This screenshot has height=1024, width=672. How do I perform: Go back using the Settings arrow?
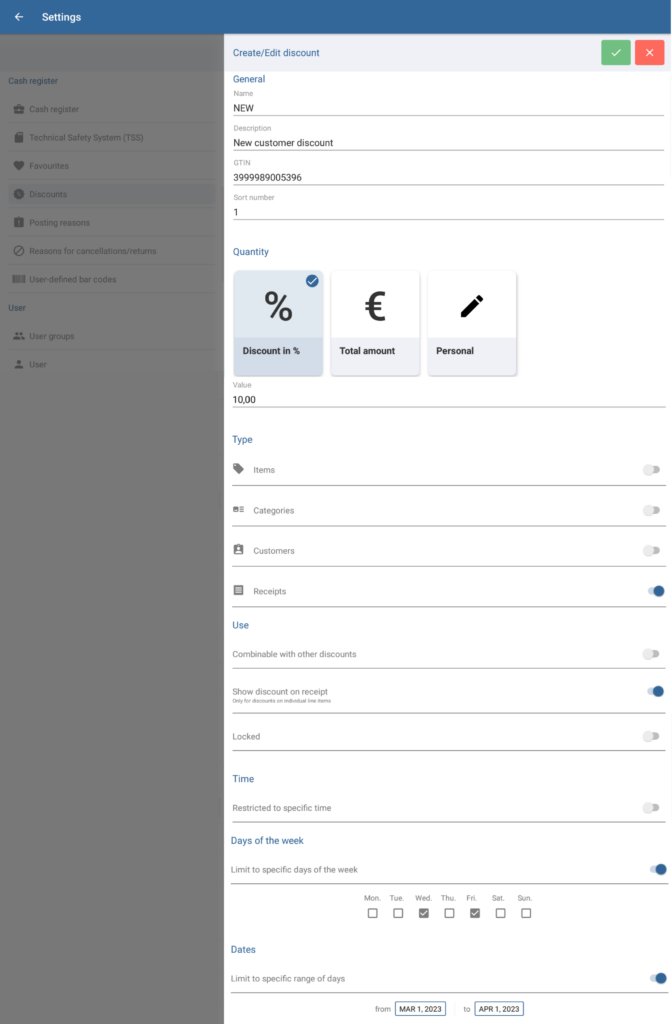tap(19, 17)
